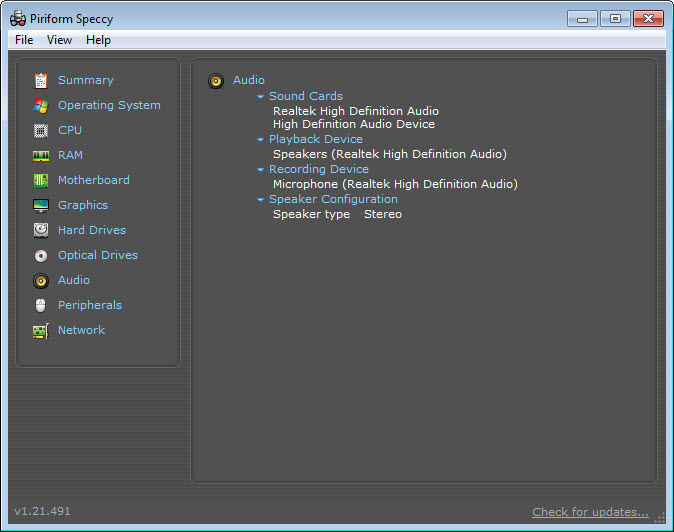Click the Hard Drives disk icon

(41, 230)
